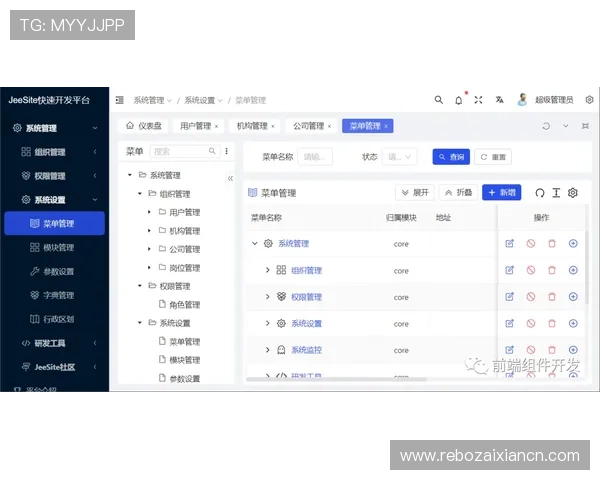Screen dimensions: 600x480
Task: Collapse 权限管理 node in the menu tree
Action: coord(140,286)
